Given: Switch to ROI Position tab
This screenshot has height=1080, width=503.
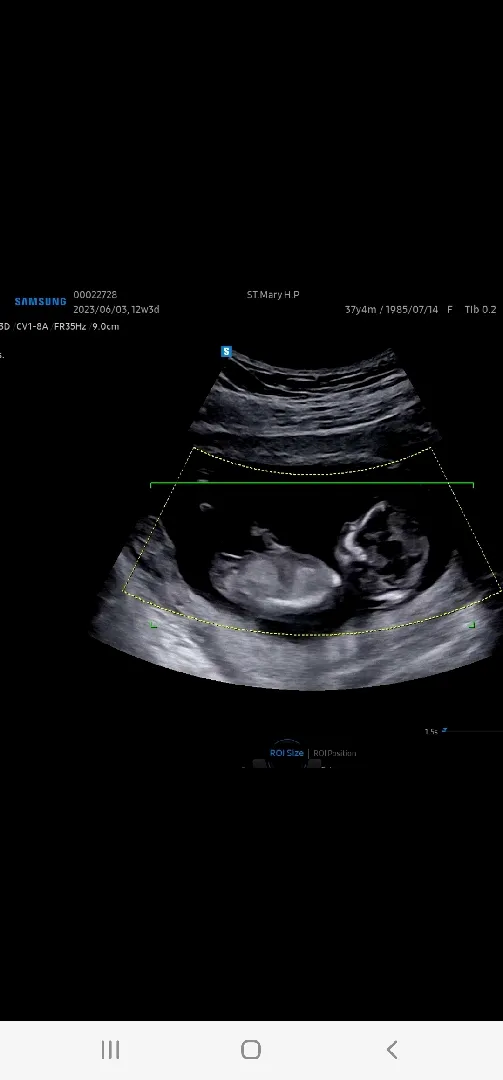Looking at the screenshot, I should click(335, 753).
